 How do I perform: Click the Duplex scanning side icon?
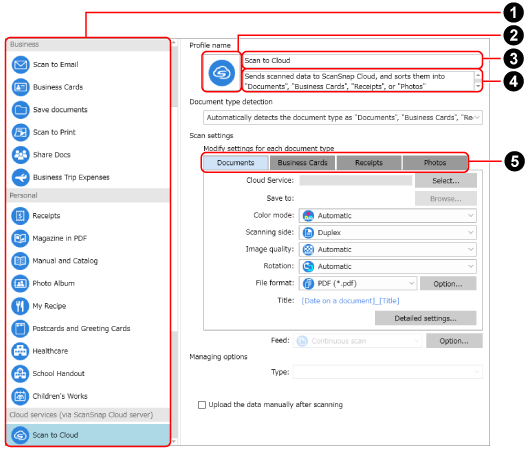[308, 233]
